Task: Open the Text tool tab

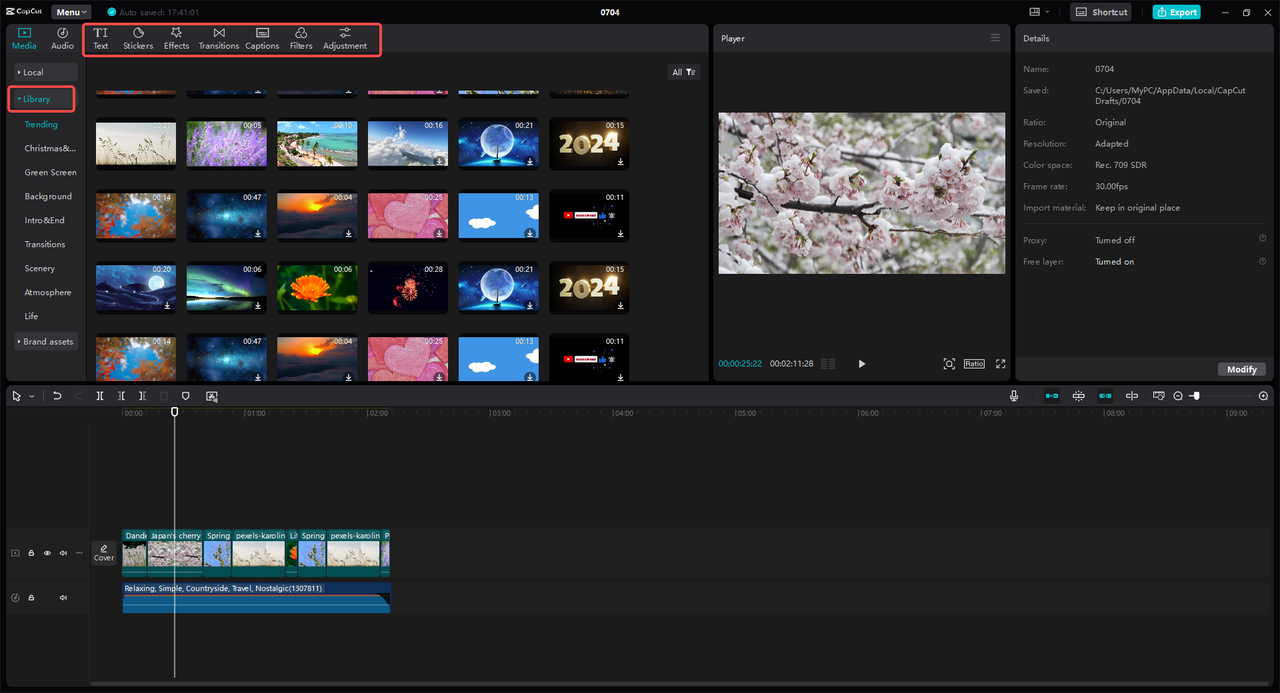Action: point(101,38)
